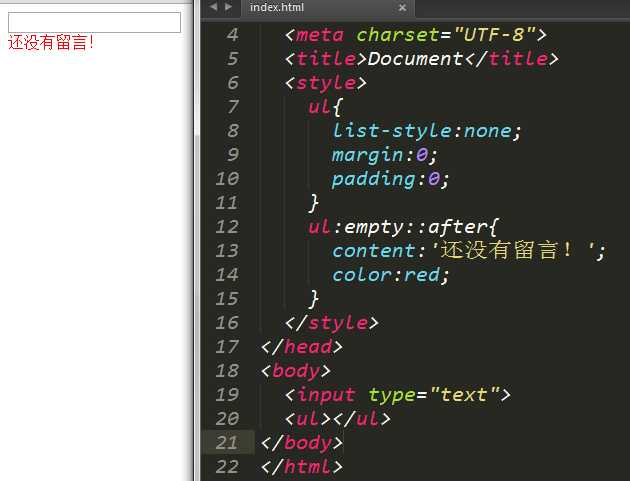This screenshot has width=630, height=481.
Task: Click the padding:0 declaration
Action: [x=391, y=179]
